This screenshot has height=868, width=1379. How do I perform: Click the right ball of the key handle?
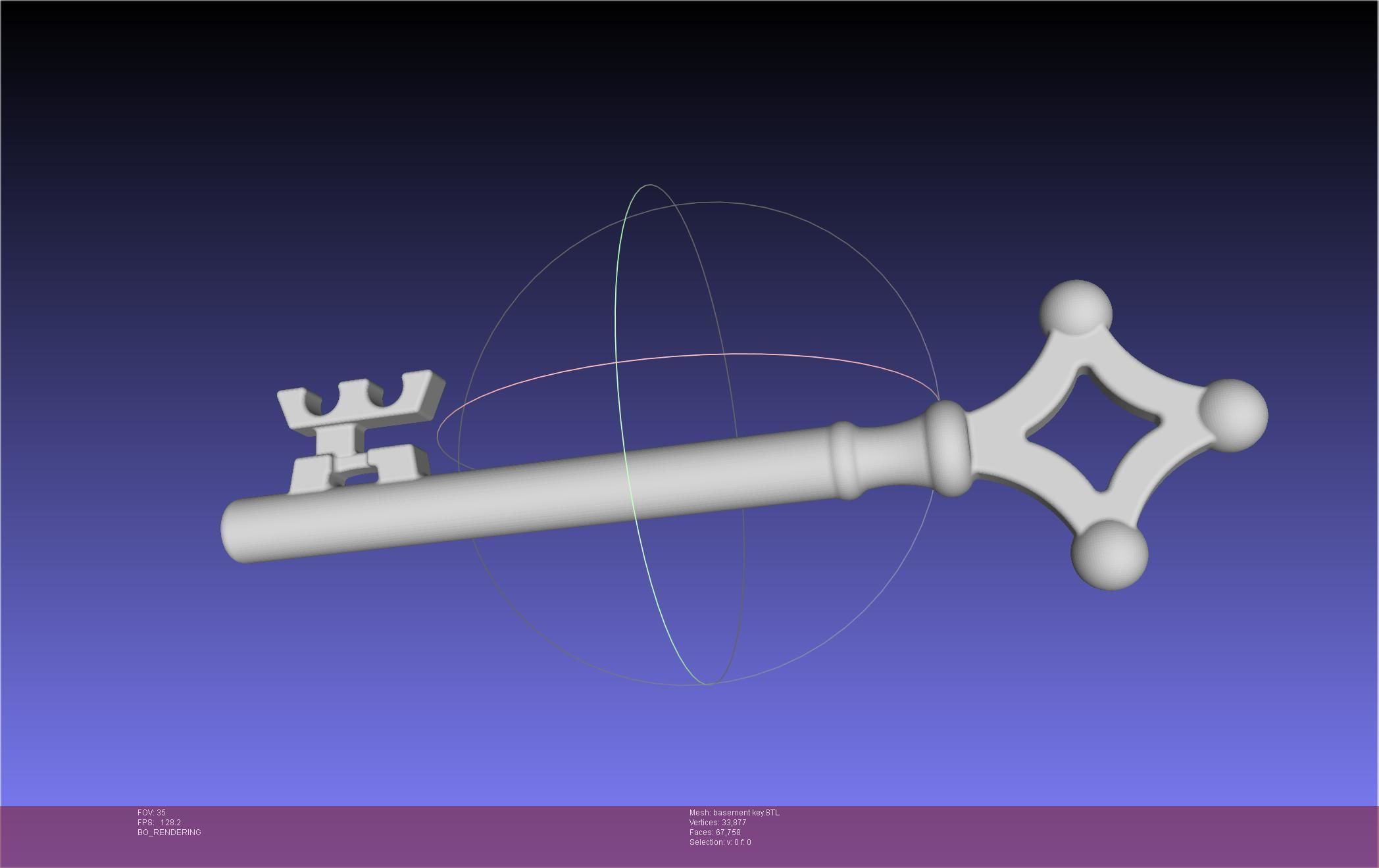[1234, 414]
